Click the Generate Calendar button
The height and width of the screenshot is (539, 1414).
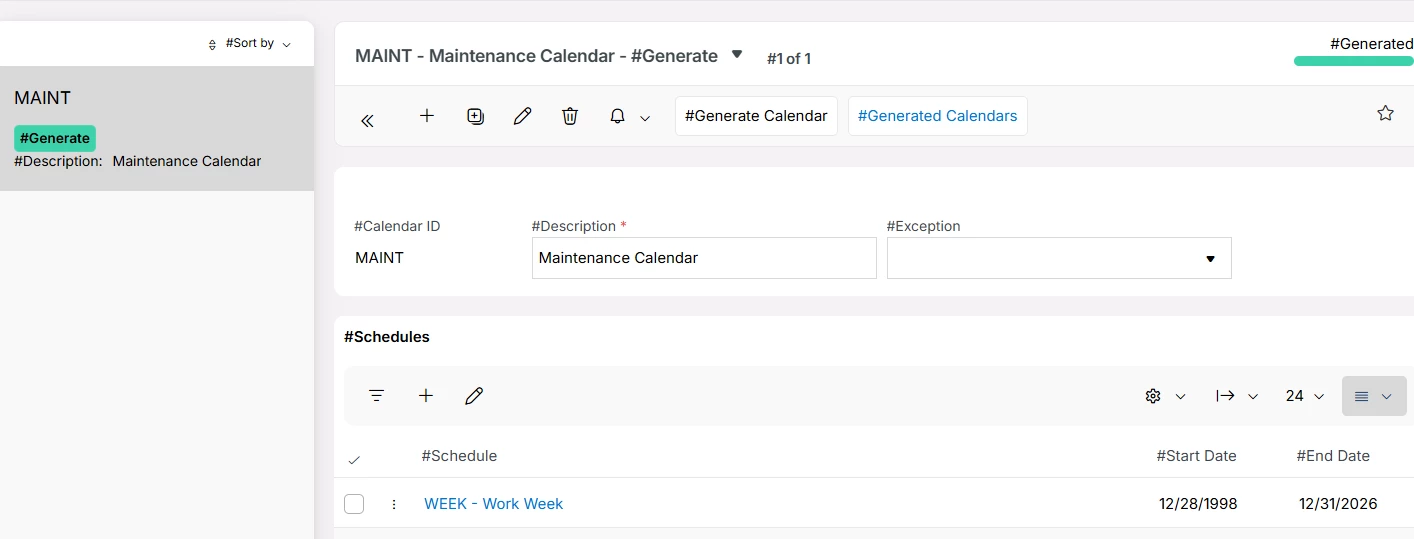(756, 116)
